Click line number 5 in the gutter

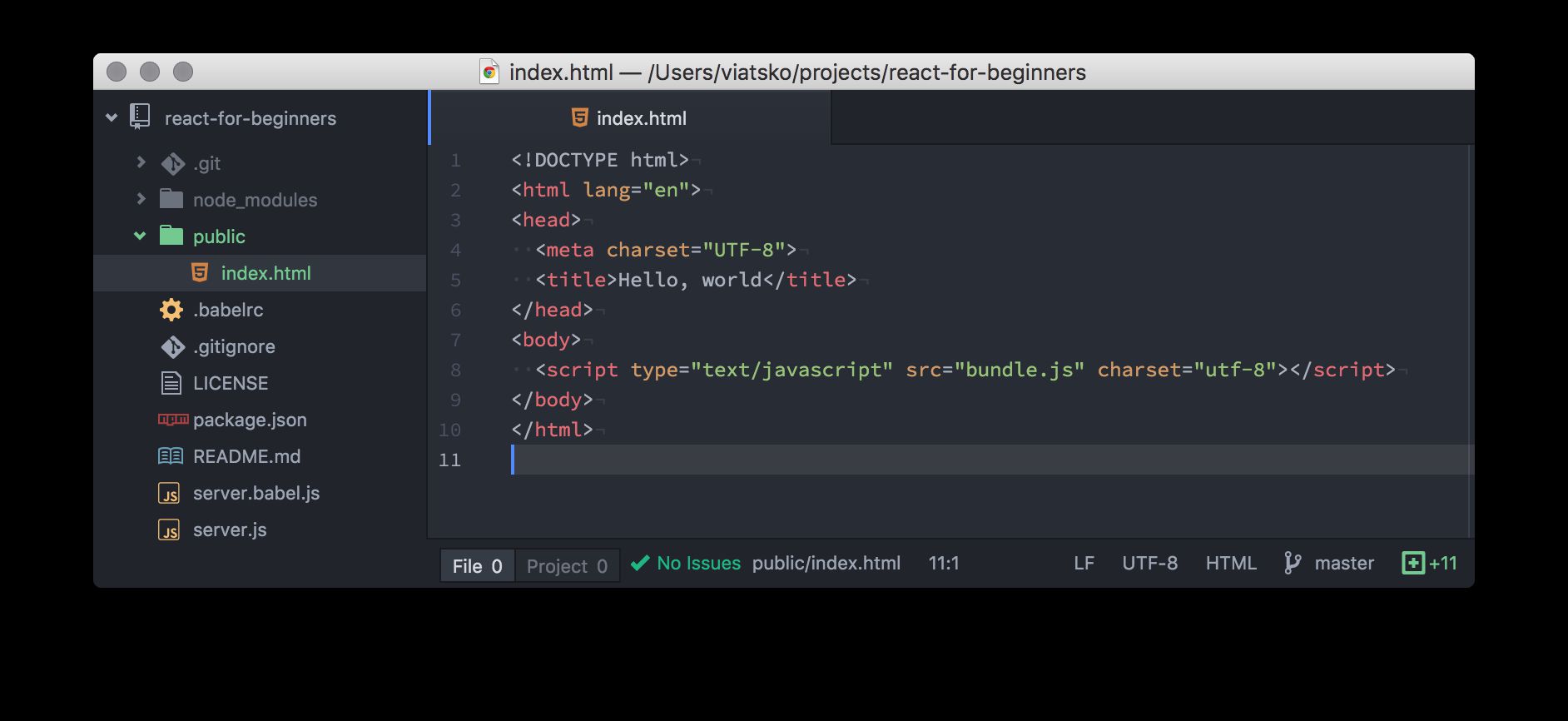455,280
